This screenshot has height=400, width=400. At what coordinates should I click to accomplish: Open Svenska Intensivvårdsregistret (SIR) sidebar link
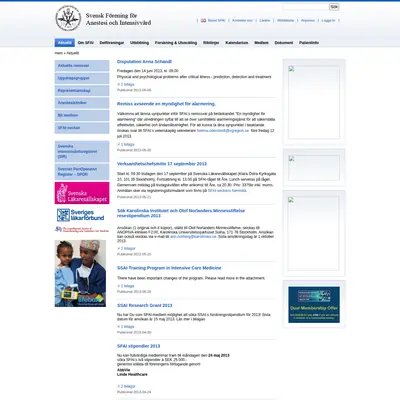point(82,151)
